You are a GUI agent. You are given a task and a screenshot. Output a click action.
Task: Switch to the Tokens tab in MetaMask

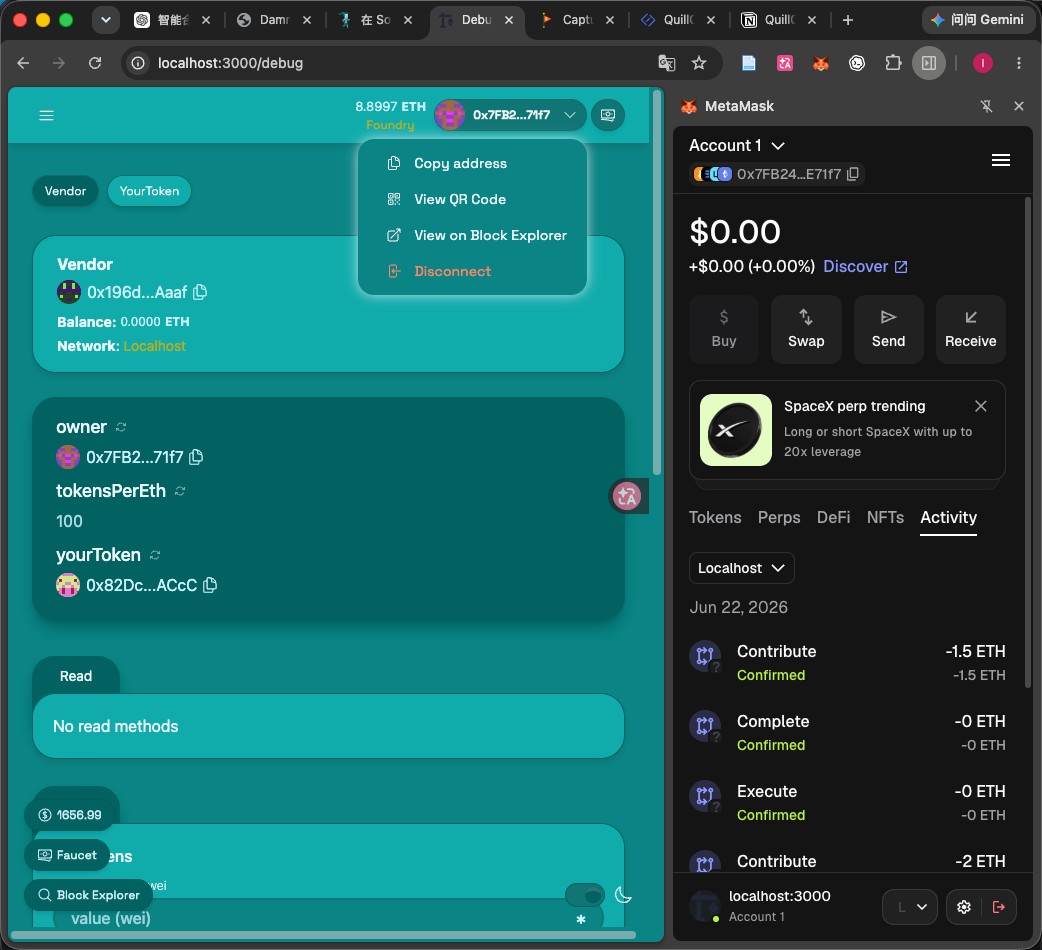(714, 518)
